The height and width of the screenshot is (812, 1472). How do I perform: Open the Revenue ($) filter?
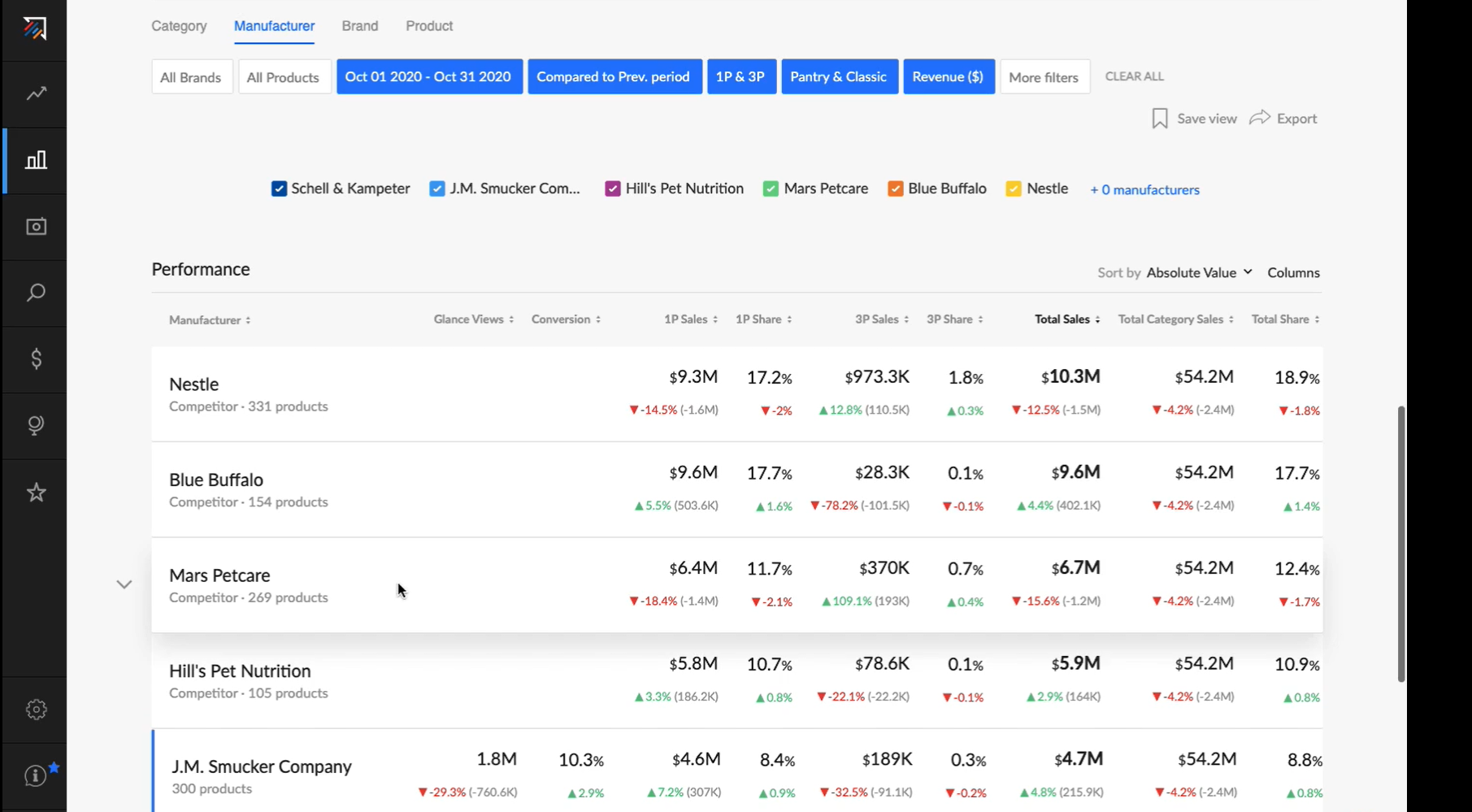coord(948,76)
